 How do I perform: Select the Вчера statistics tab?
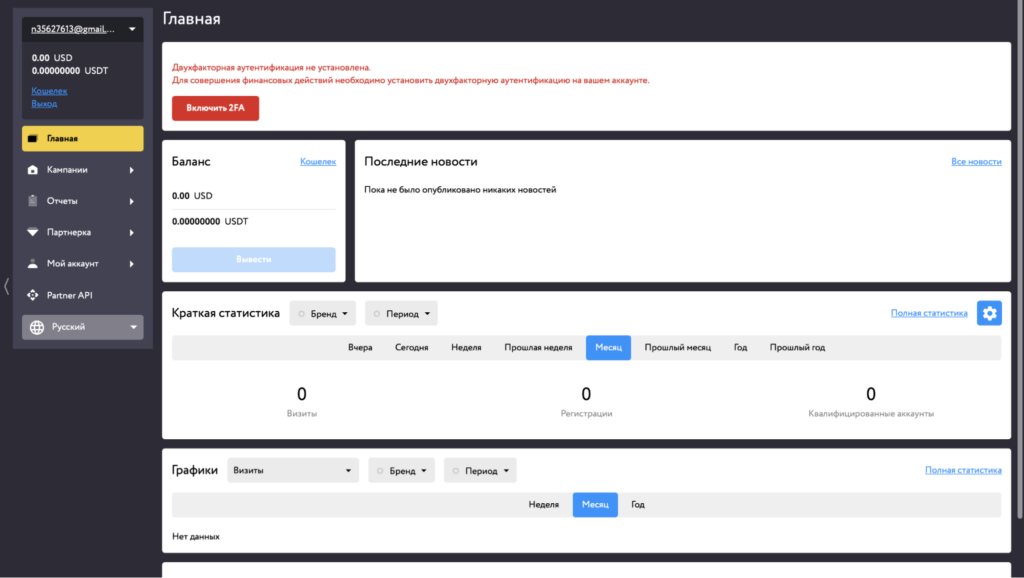pos(360,347)
